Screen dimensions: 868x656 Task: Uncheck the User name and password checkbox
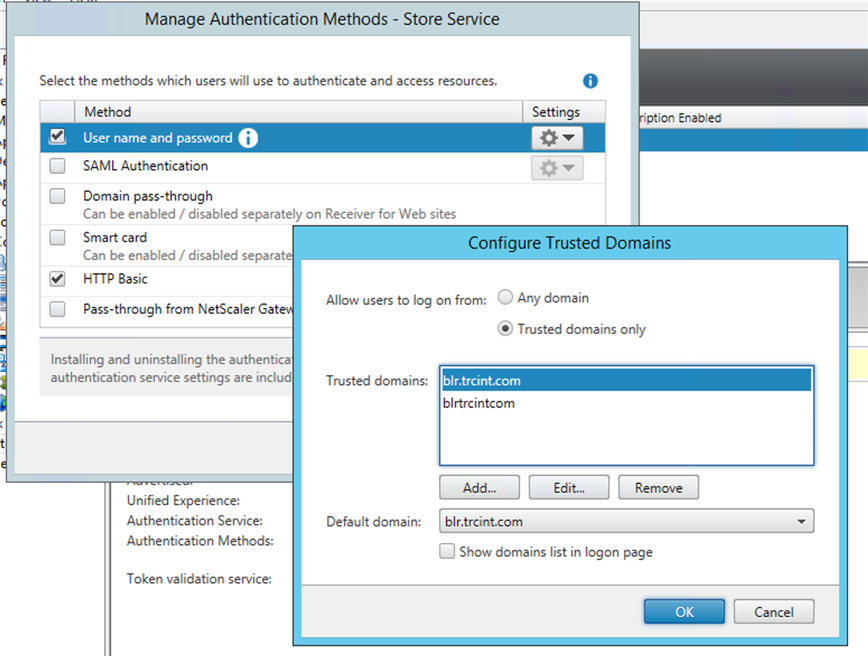click(57, 136)
